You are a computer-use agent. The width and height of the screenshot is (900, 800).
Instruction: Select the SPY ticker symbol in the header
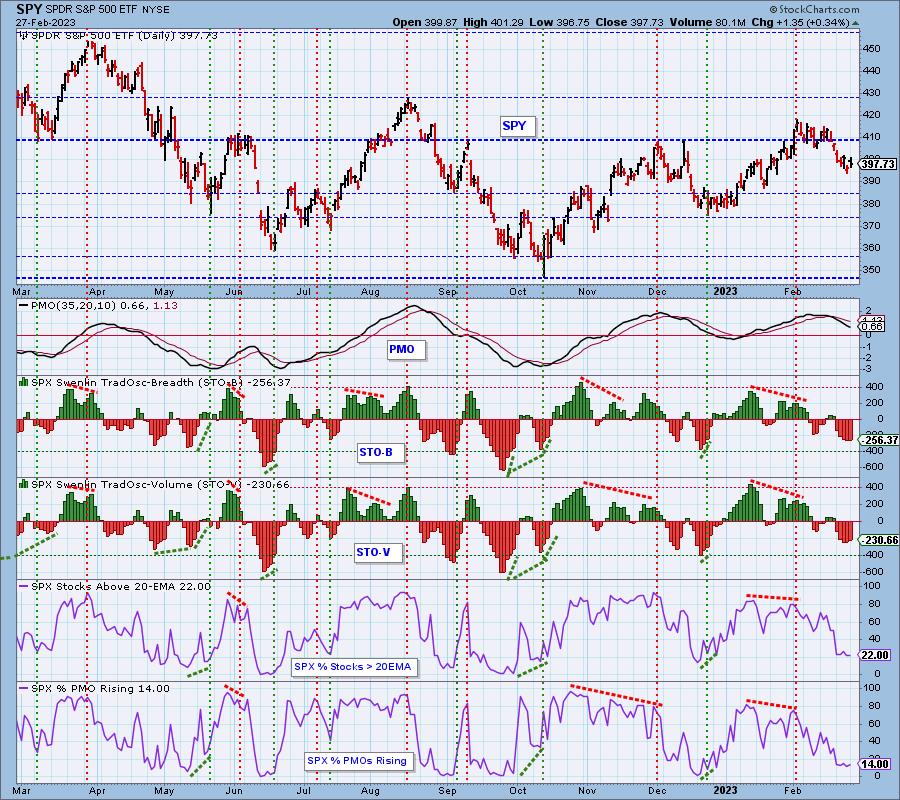click(28, 10)
